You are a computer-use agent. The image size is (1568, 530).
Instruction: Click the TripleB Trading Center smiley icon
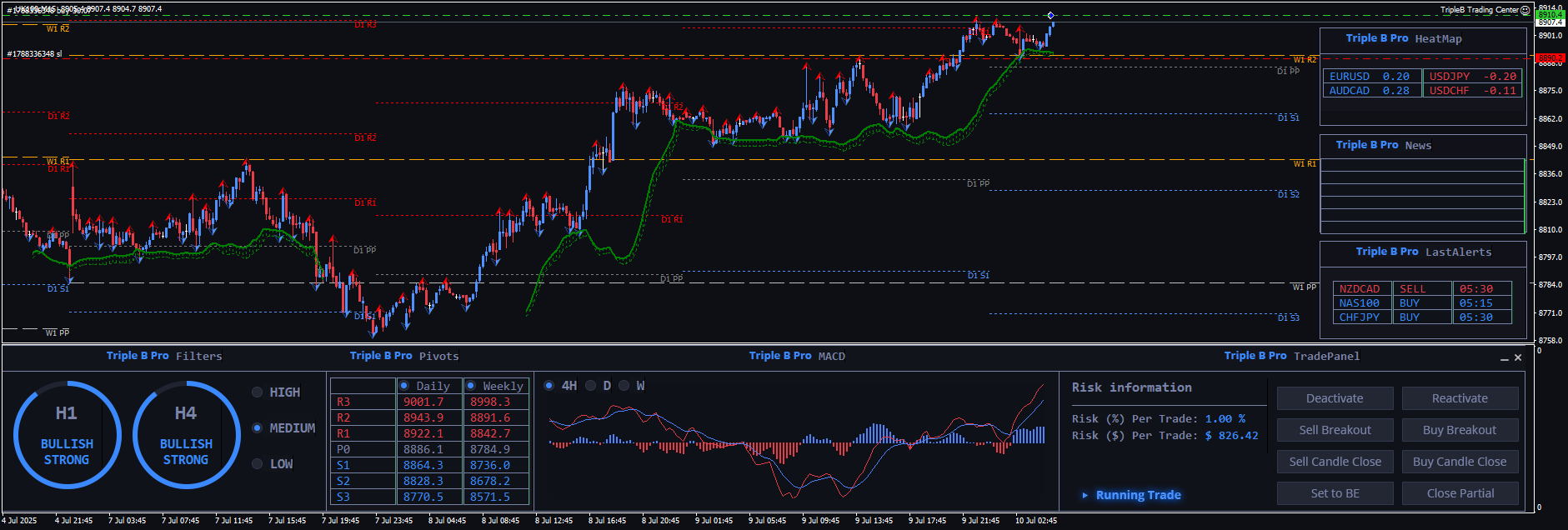[x=1525, y=10]
